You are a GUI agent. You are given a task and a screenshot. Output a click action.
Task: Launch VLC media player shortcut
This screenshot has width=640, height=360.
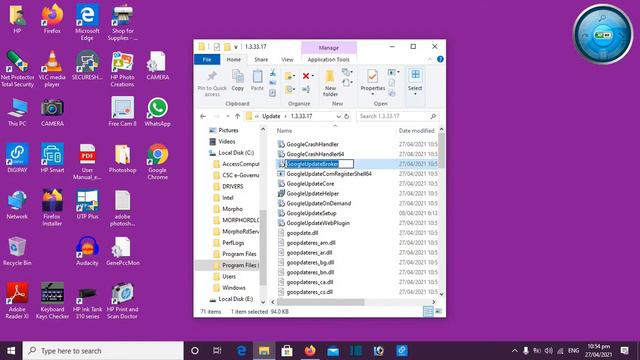52,68
